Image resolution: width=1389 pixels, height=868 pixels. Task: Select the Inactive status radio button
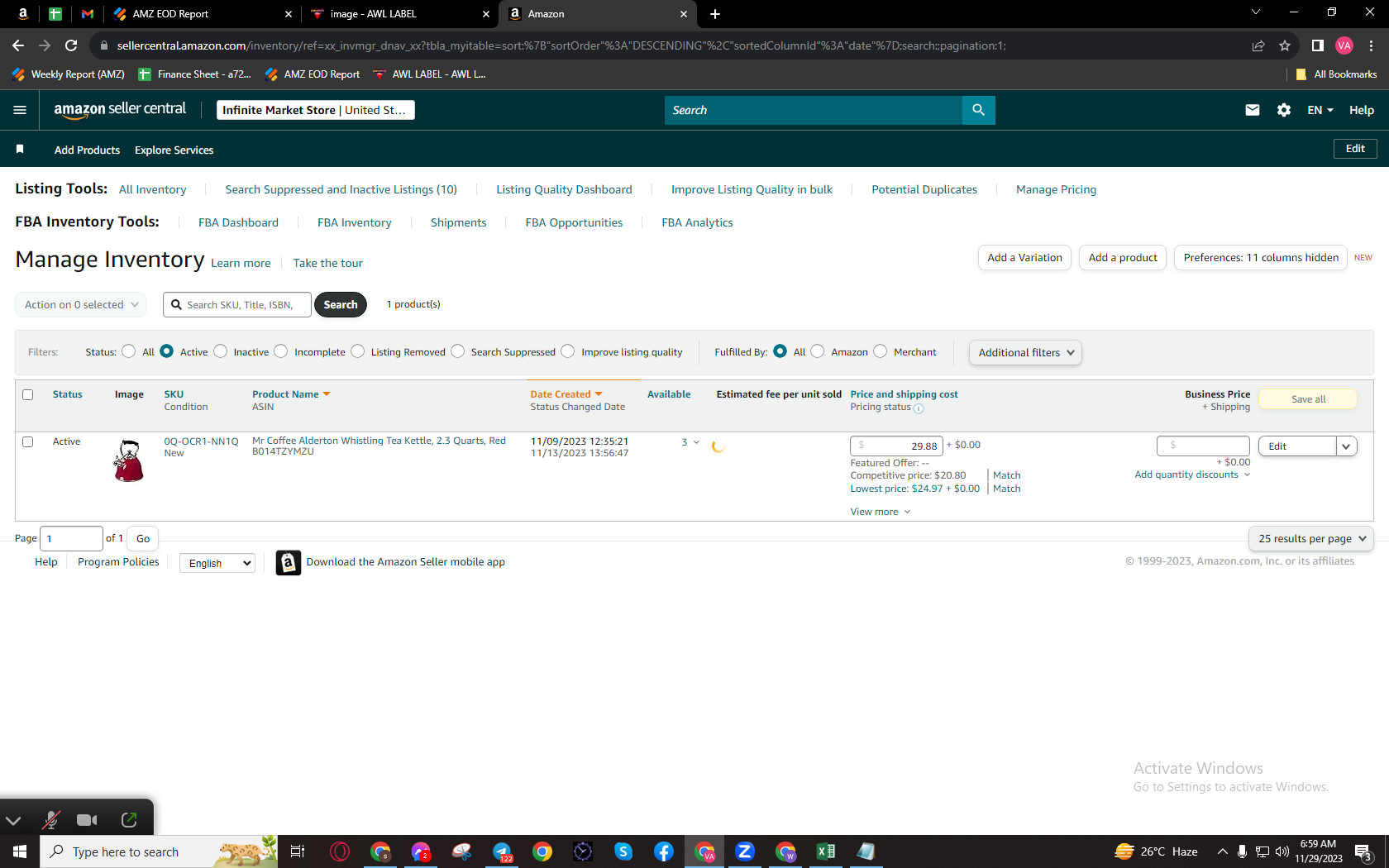220,351
